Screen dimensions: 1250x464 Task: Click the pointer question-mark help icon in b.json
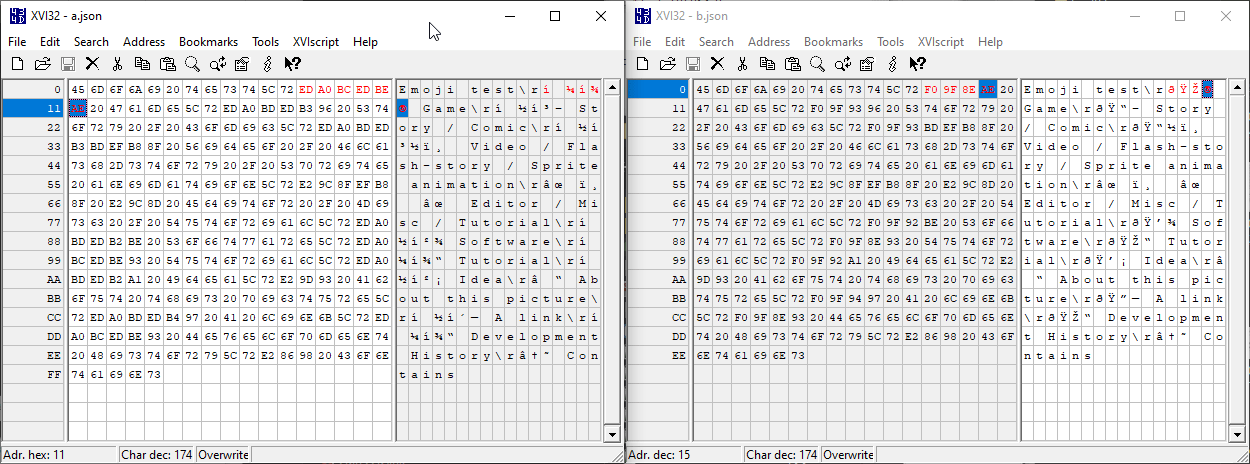pos(917,64)
